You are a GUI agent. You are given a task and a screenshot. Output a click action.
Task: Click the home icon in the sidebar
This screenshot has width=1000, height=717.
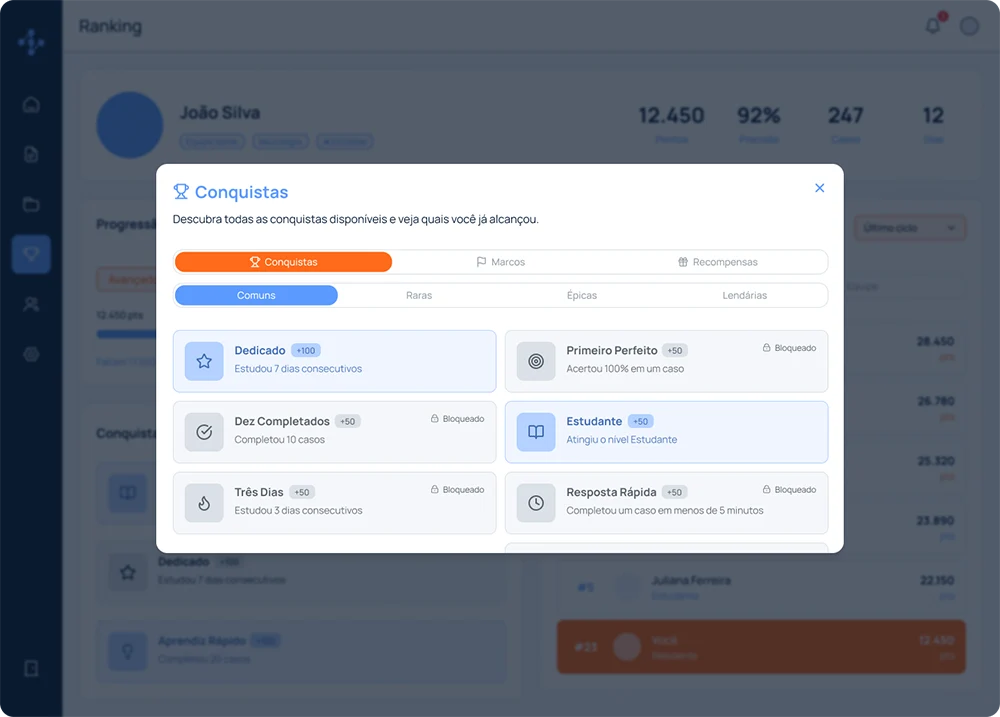(x=31, y=105)
